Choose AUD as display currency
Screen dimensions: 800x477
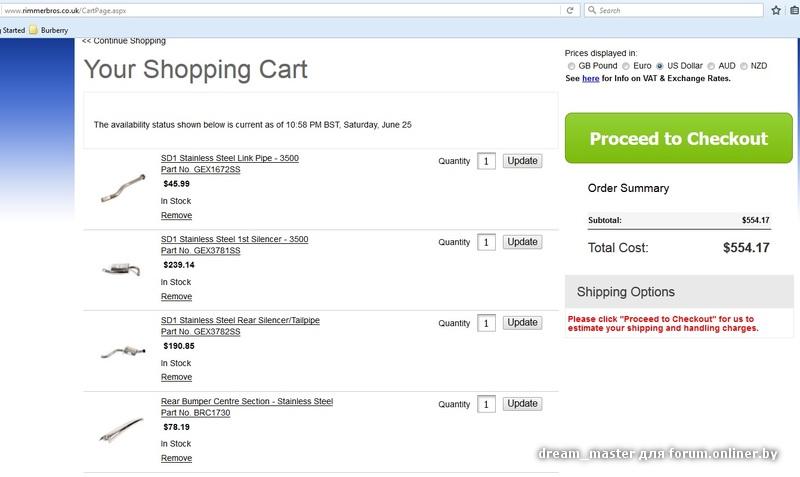coord(711,66)
